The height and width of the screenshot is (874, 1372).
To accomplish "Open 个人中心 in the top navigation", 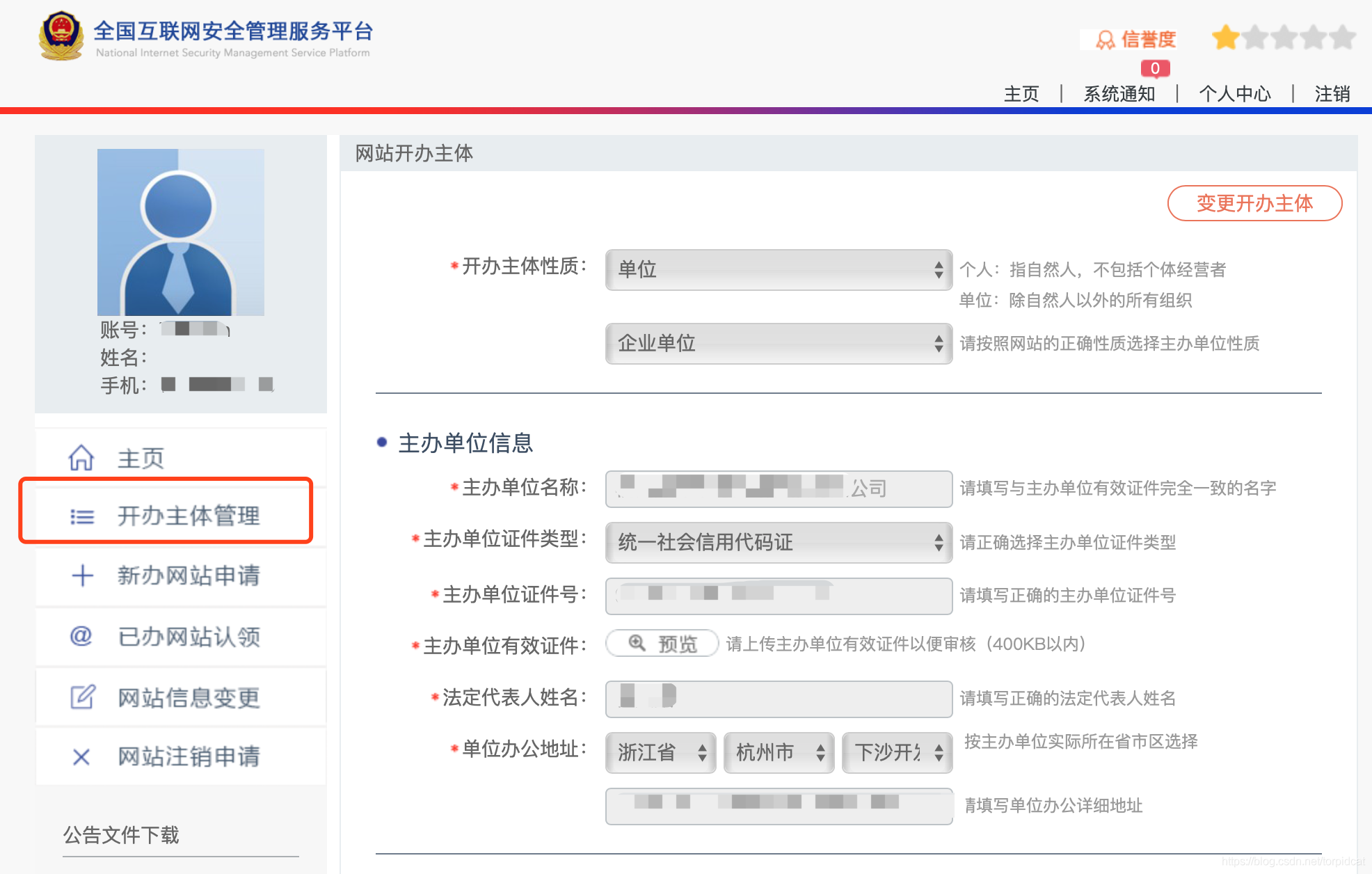I will point(1234,94).
